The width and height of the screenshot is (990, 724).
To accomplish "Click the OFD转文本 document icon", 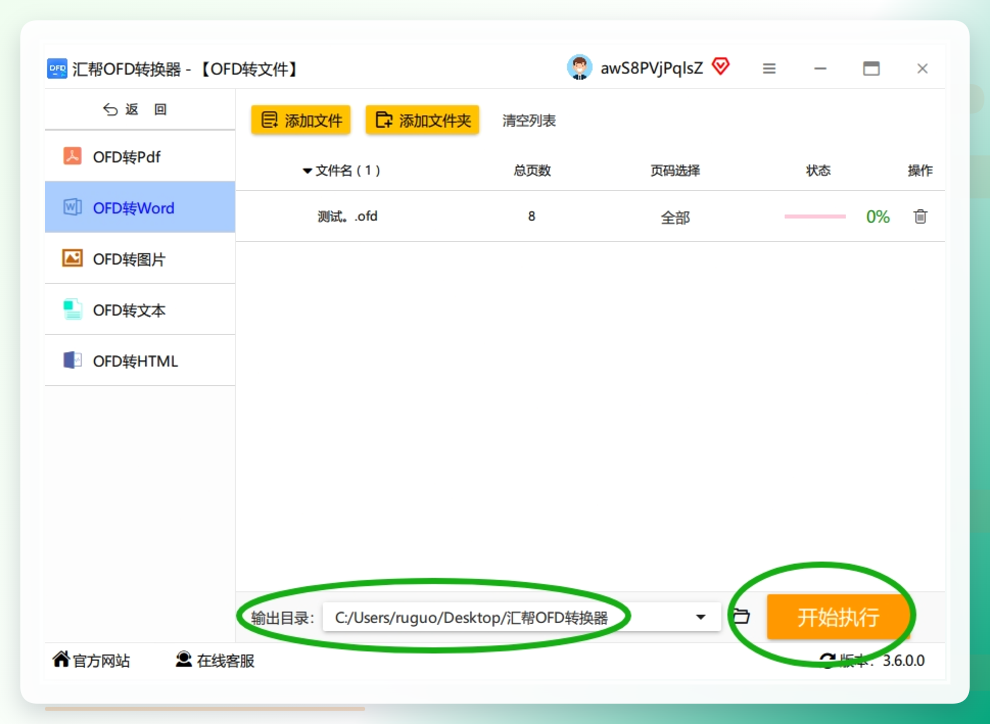I will point(72,309).
